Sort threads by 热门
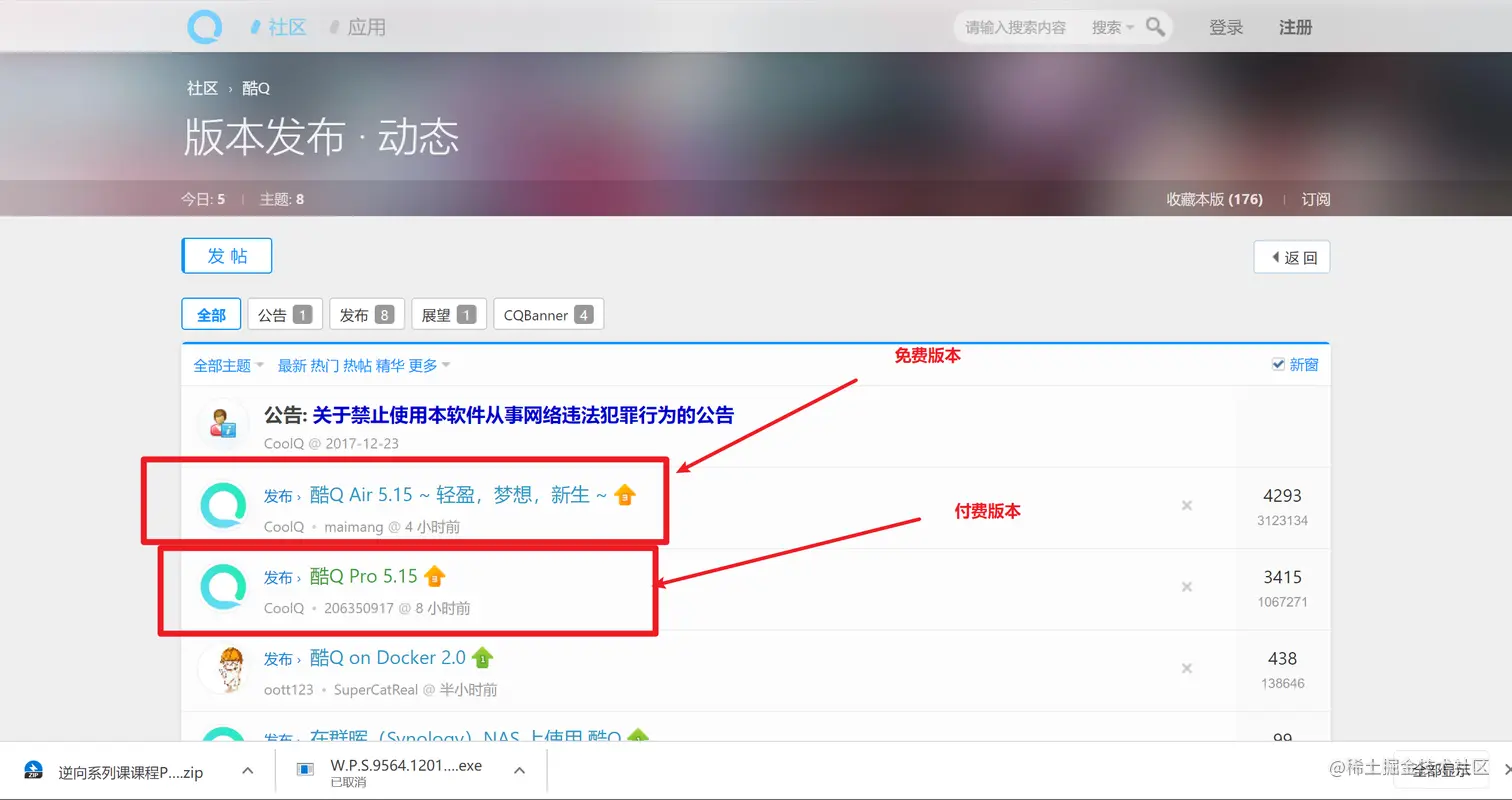The width and height of the screenshot is (1512, 800). [x=325, y=365]
